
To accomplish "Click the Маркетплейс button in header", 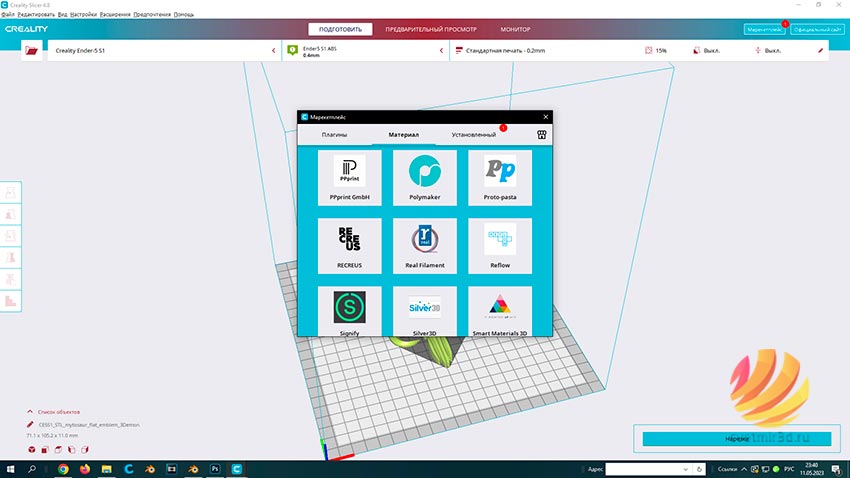I will pyautogui.click(x=764, y=29).
